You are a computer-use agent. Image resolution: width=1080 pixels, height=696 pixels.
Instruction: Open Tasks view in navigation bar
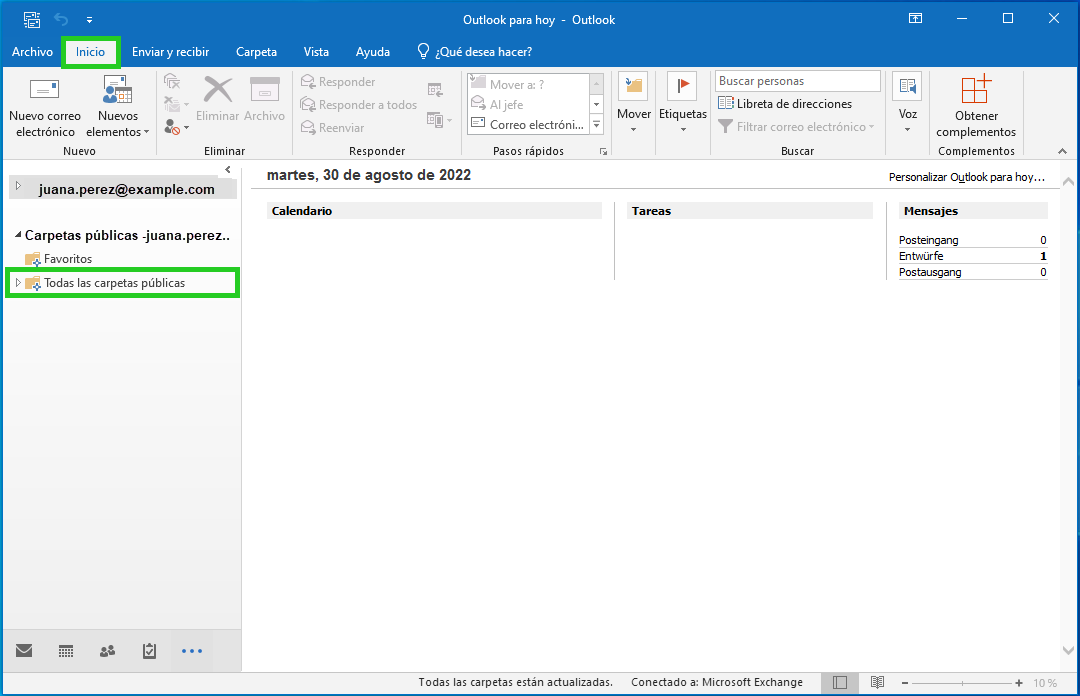click(x=150, y=651)
